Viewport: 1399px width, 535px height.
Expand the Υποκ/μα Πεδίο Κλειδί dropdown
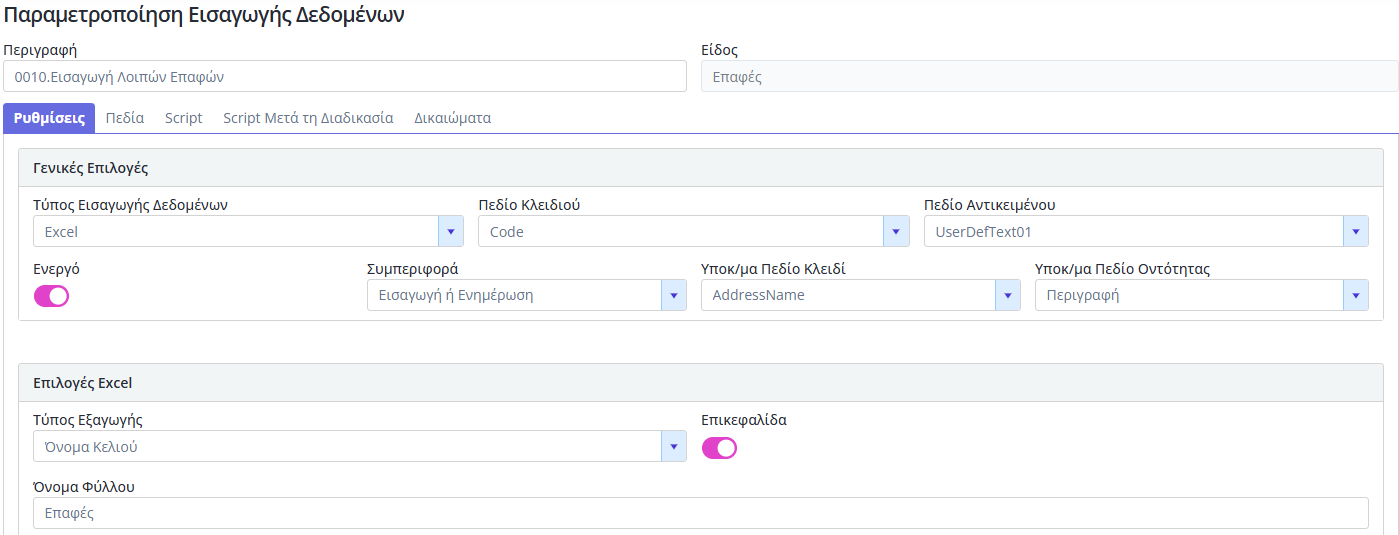(x=1007, y=296)
